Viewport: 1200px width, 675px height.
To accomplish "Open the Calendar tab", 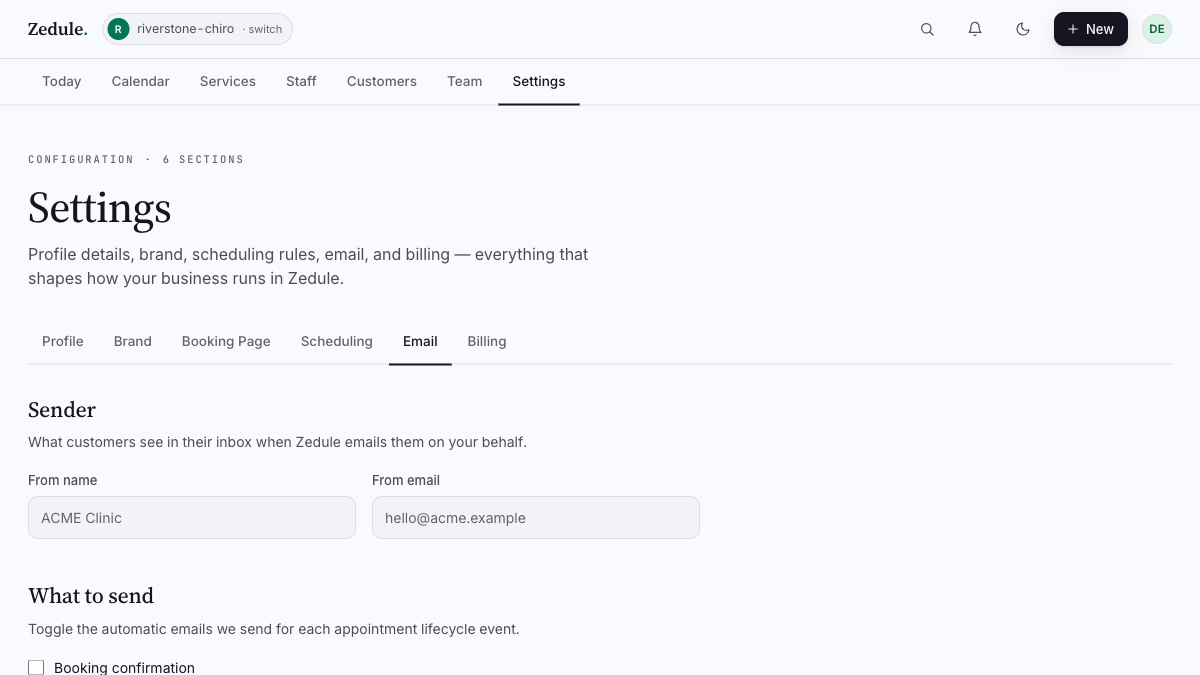I will coord(141,81).
